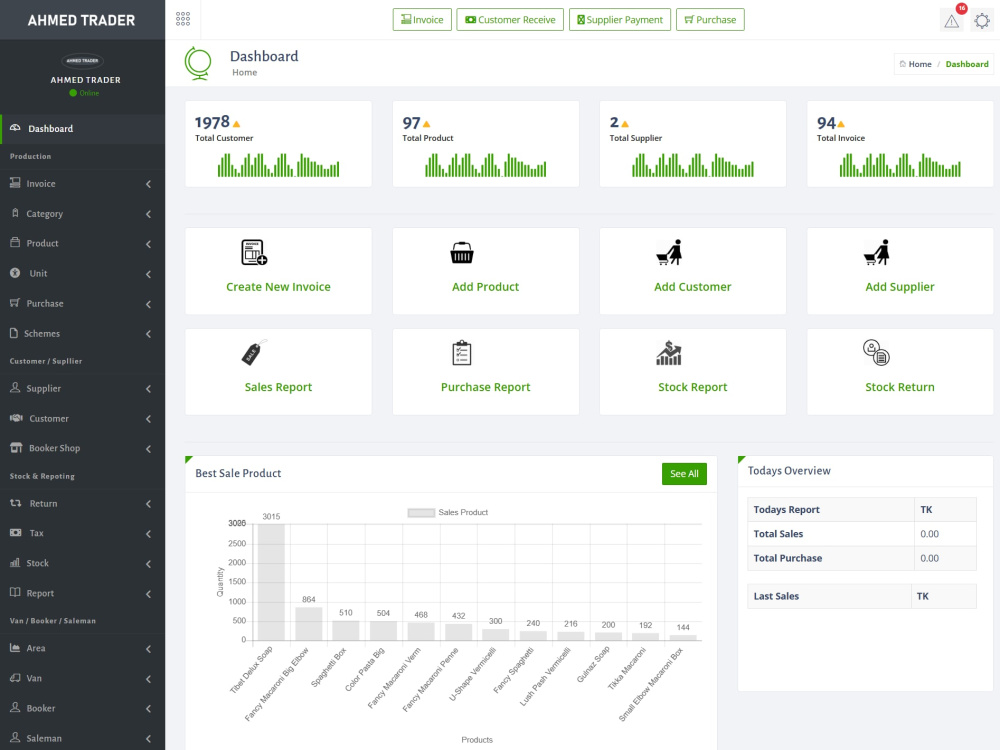Open the Saleman sidebar menu item

coord(82,738)
